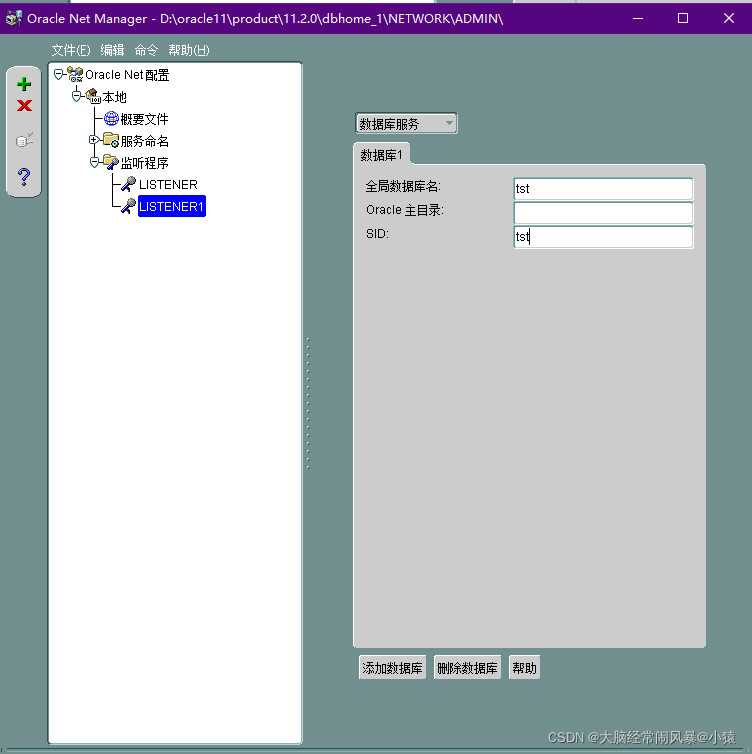This screenshot has width=752, height=754.
Task: Click the dotted pane splitter handle
Action: point(308,403)
